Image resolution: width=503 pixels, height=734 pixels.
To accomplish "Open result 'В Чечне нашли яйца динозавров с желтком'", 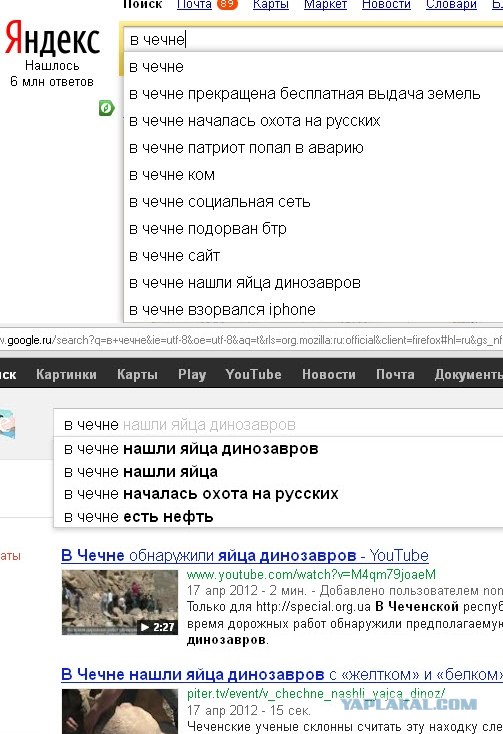I will click(x=282, y=674).
